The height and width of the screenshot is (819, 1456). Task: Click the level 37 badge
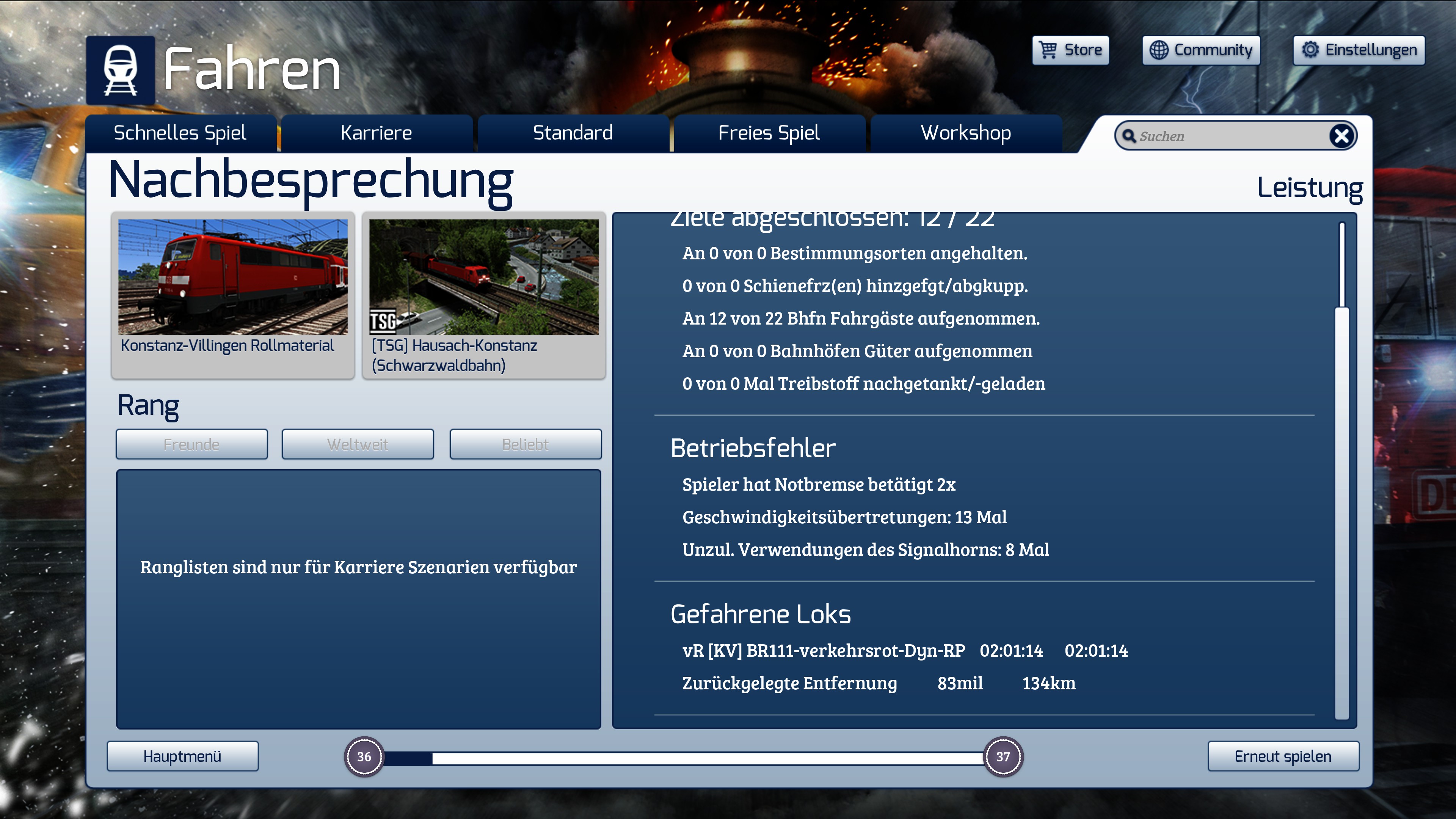(1003, 756)
